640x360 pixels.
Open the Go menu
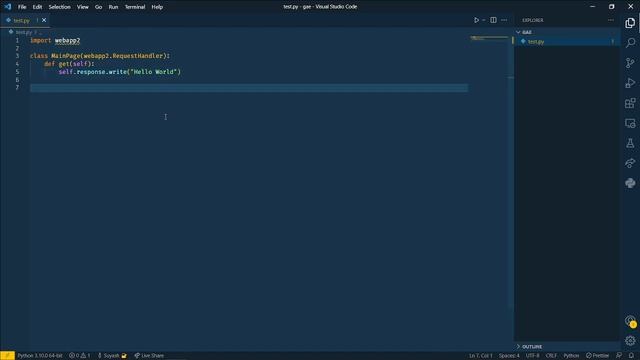[98, 7]
